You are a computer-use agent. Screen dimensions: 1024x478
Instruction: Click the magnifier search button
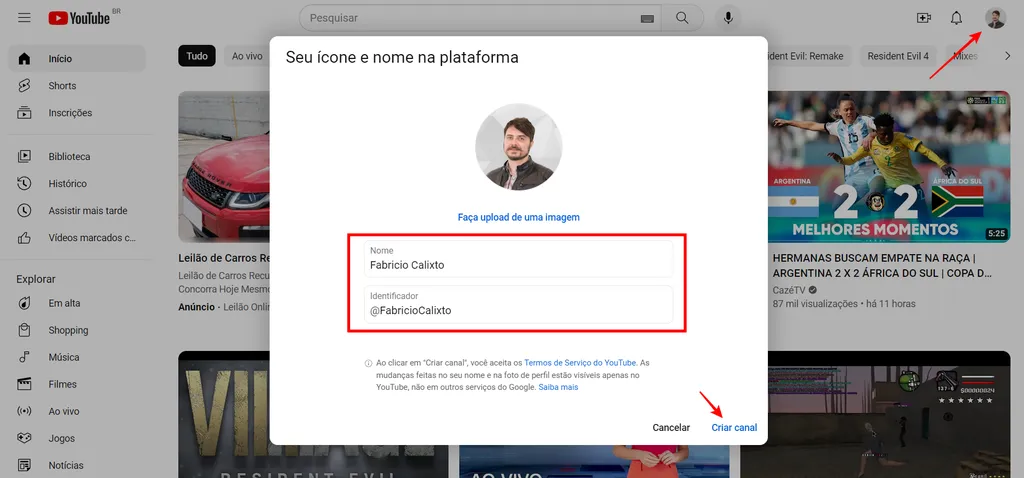[x=682, y=18]
